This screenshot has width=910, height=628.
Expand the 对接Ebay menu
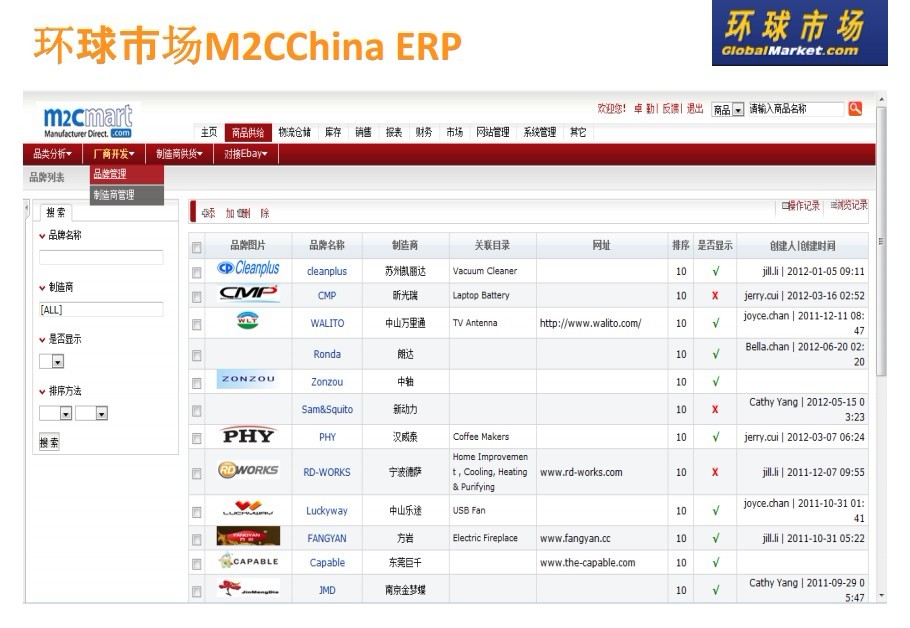(246, 154)
